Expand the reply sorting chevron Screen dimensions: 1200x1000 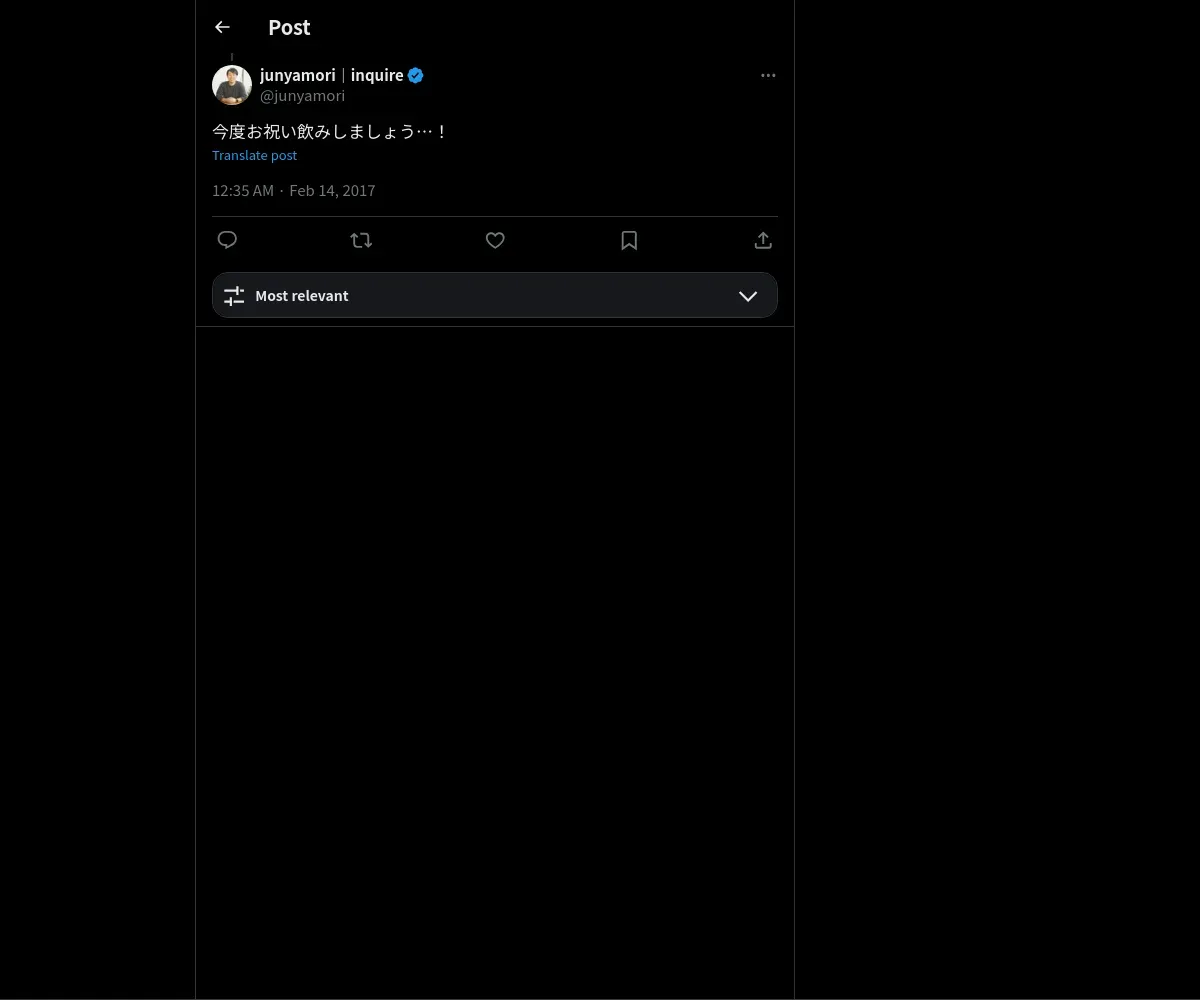click(x=748, y=296)
